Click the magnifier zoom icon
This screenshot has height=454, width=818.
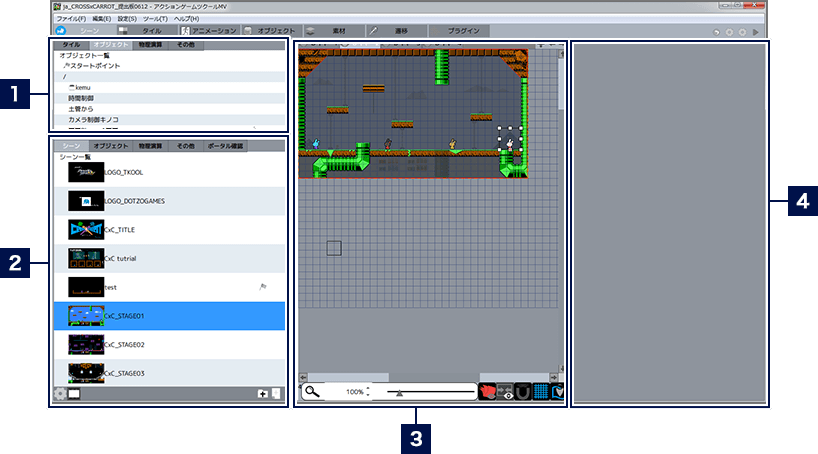pos(313,392)
